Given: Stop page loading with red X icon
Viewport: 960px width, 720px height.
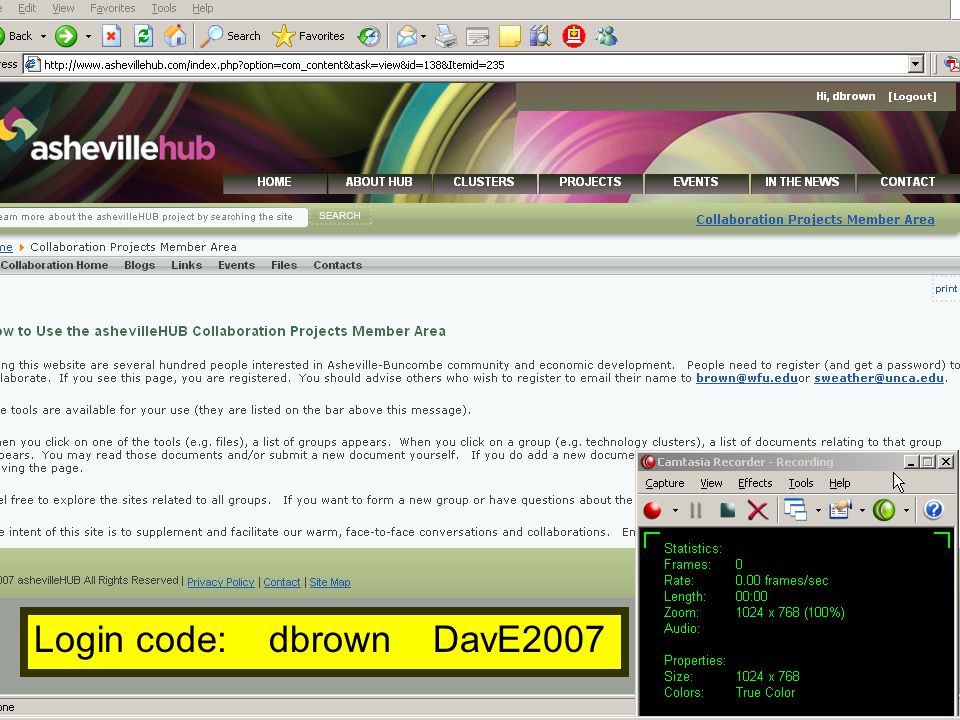Looking at the screenshot, I should (111, 36).
